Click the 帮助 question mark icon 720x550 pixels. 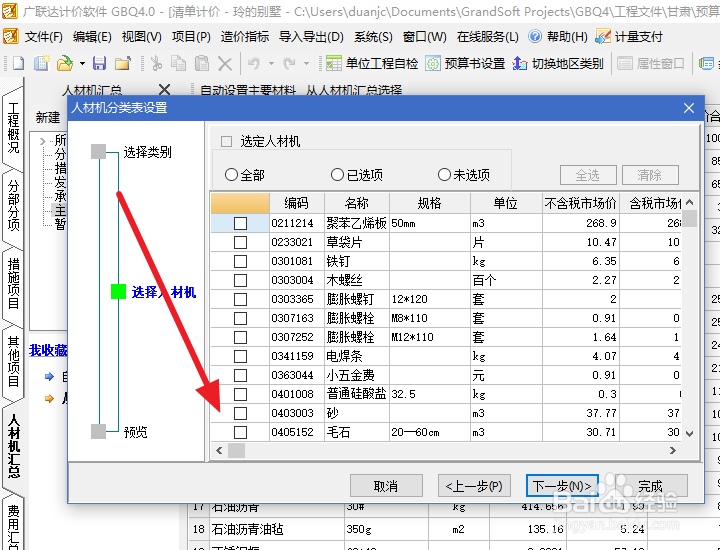[x=535, y=36]
